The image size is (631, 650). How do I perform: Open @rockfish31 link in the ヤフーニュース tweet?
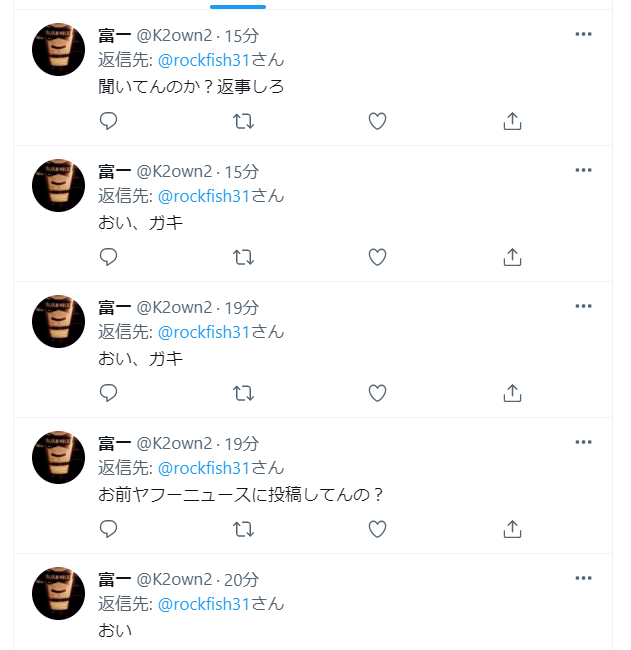pyautogui.click(x=204, y=468)
